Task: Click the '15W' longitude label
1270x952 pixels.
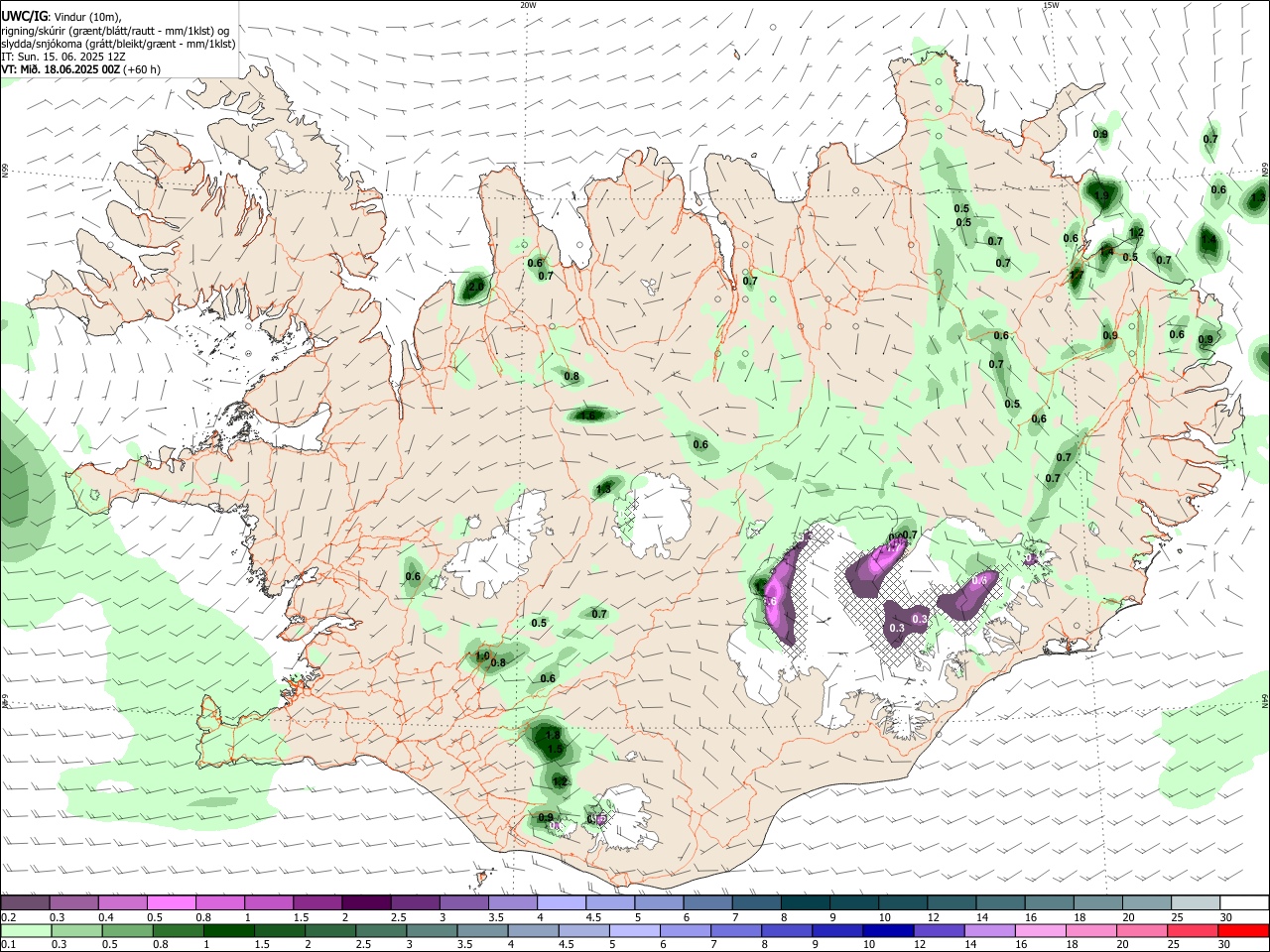Action: pos(1051,5)
